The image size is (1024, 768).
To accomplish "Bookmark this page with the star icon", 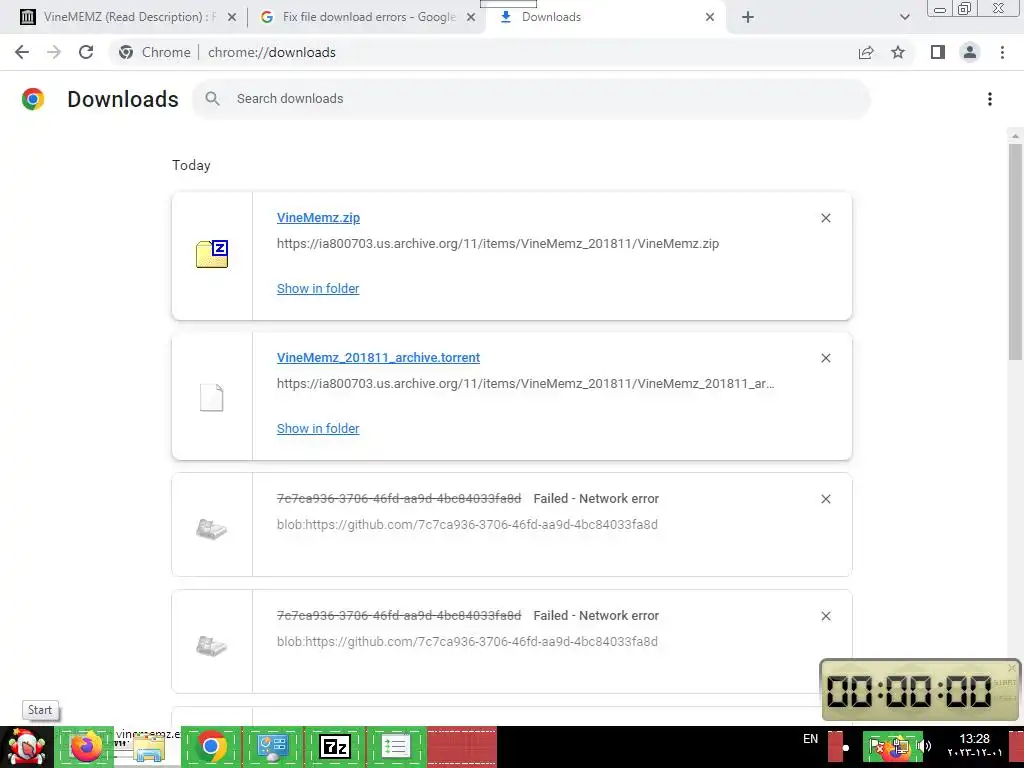I will point(898,52).
